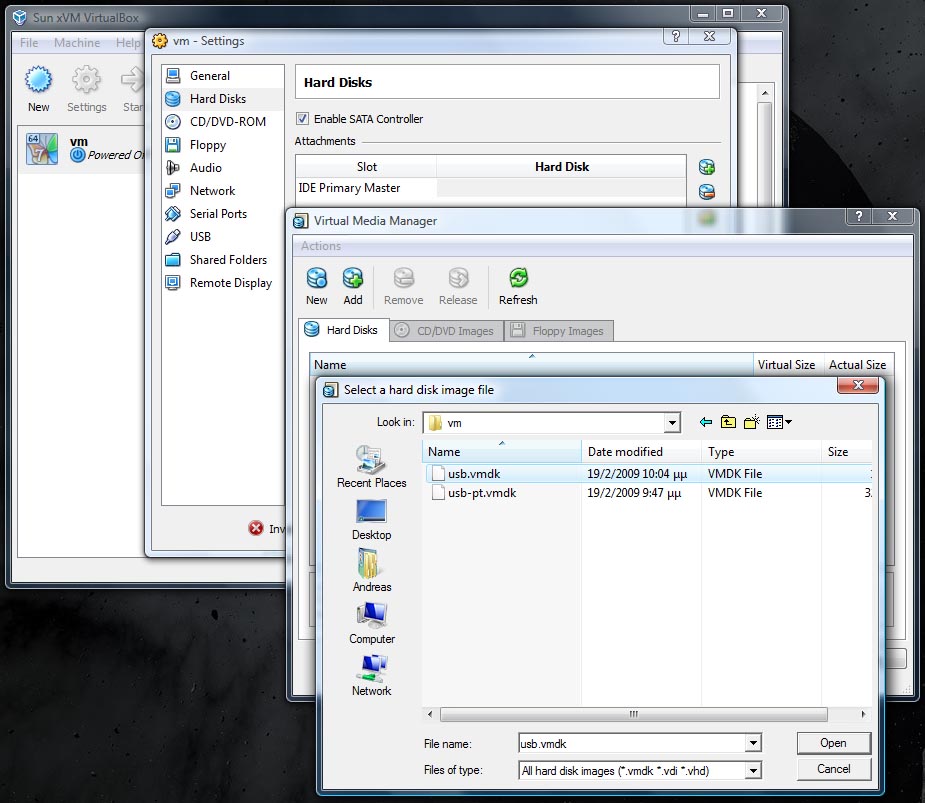Image resolution: width=925 pixels, height=803 pixels.
Task: Expand the File name dropdown
Action: [x=753, y=743]
